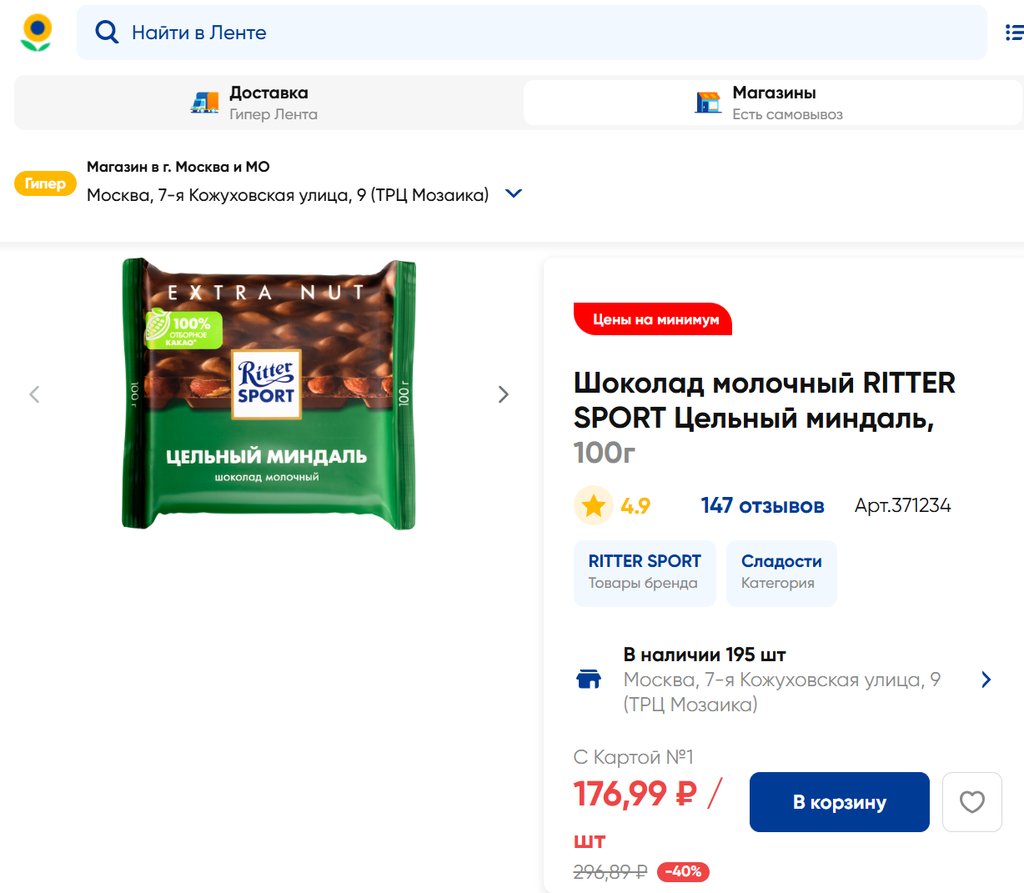The width and height of the screenshot is (1024, 893).
Task: Open RITTER SPORT brand products
Action: [x=644, y=572]
